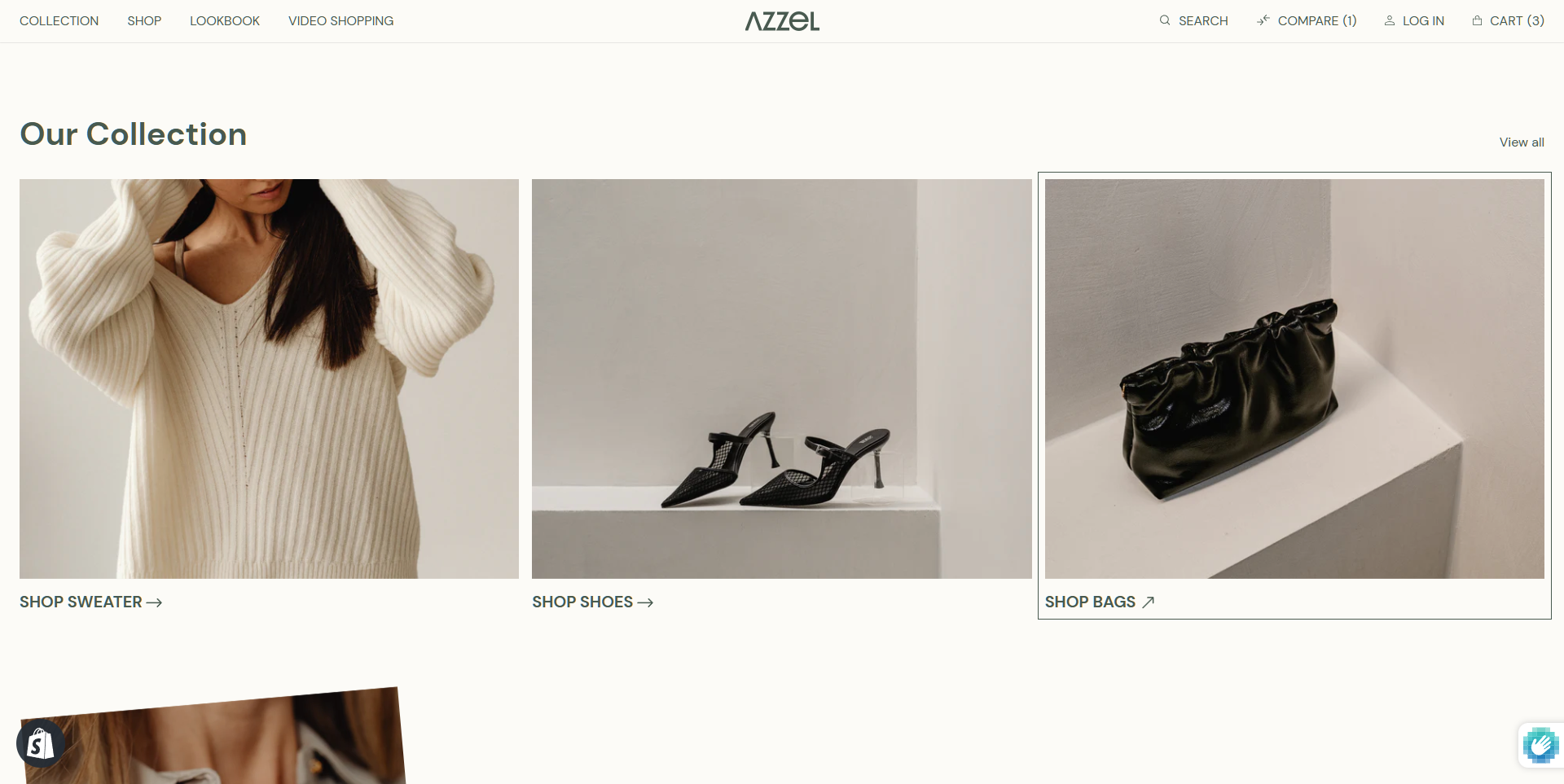Click the compare arrows icon
Image resolution: width=1564 pixels, height=784 pixels.
tap(1263, 20)
